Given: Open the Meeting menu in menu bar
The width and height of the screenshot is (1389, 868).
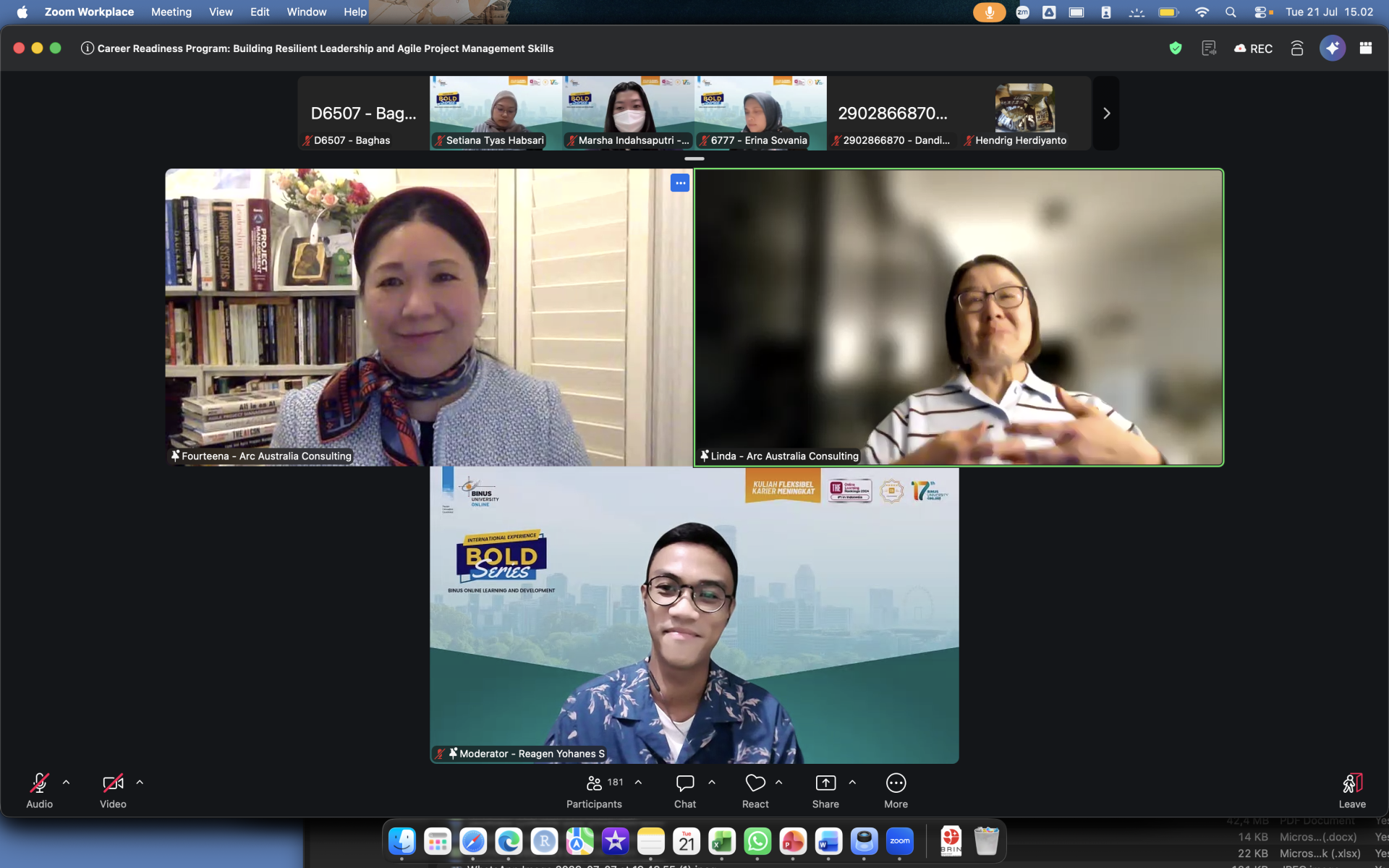Looking at the screenshot, I should [x=171, y=12].
